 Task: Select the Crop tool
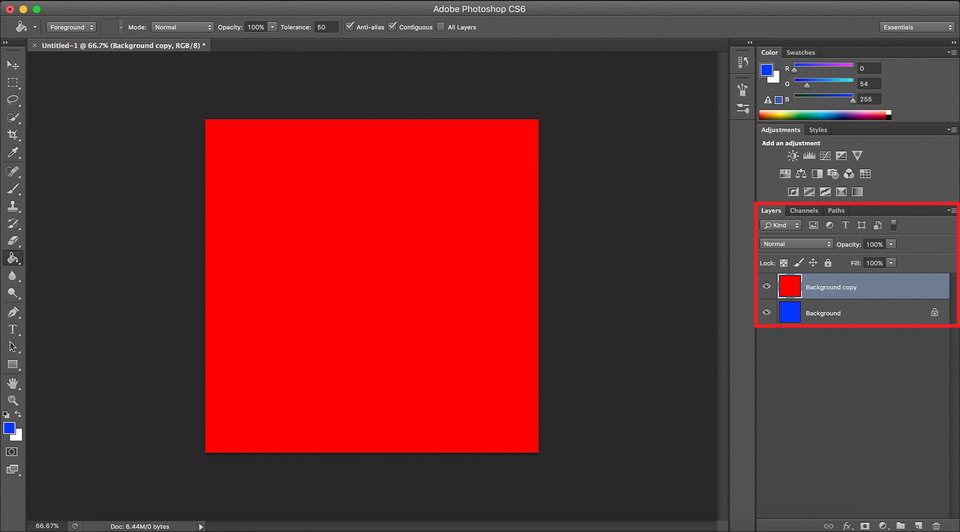(x=13, y=135)
